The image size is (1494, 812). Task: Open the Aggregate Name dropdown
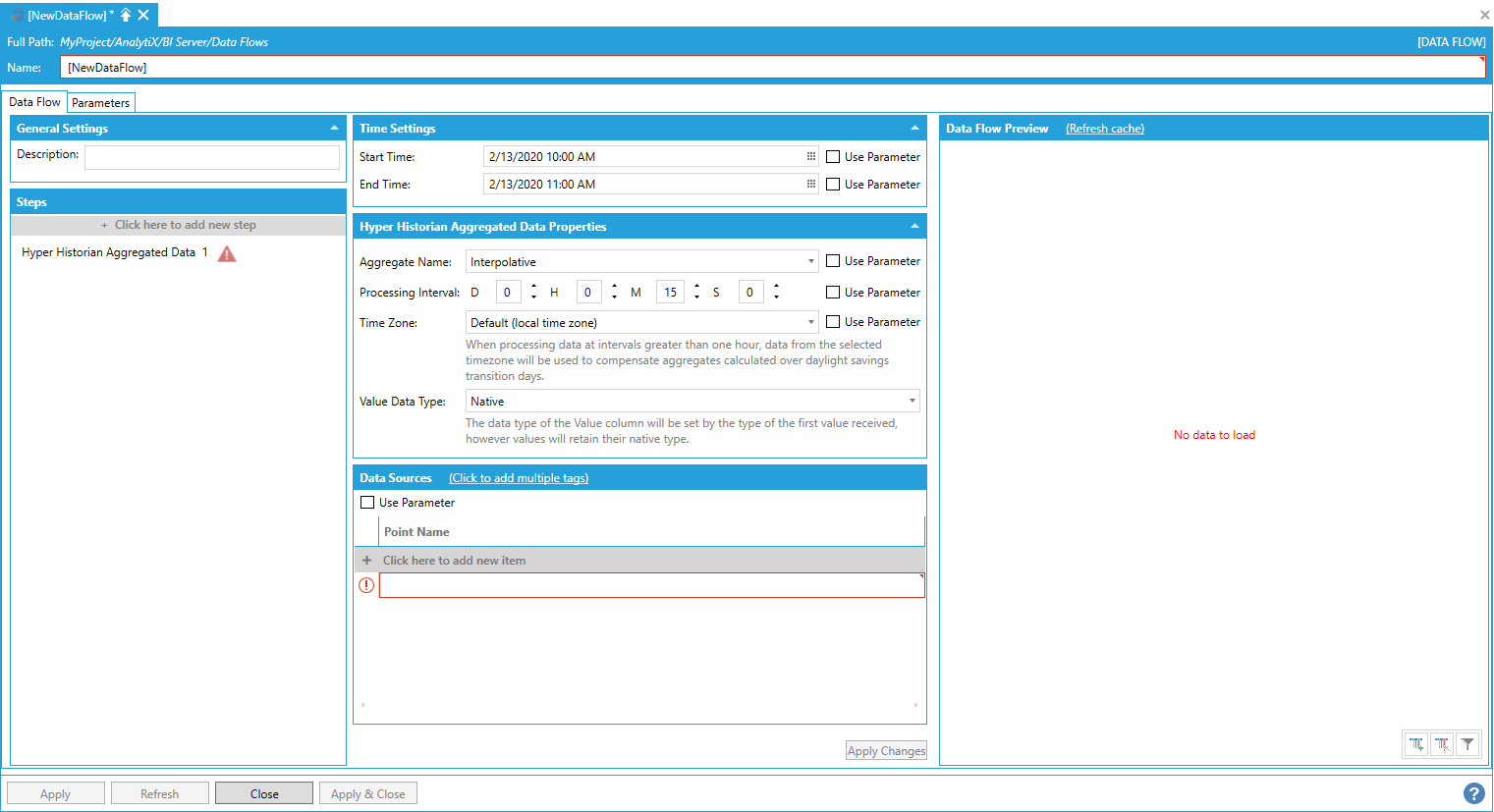[x=811, y=262]
